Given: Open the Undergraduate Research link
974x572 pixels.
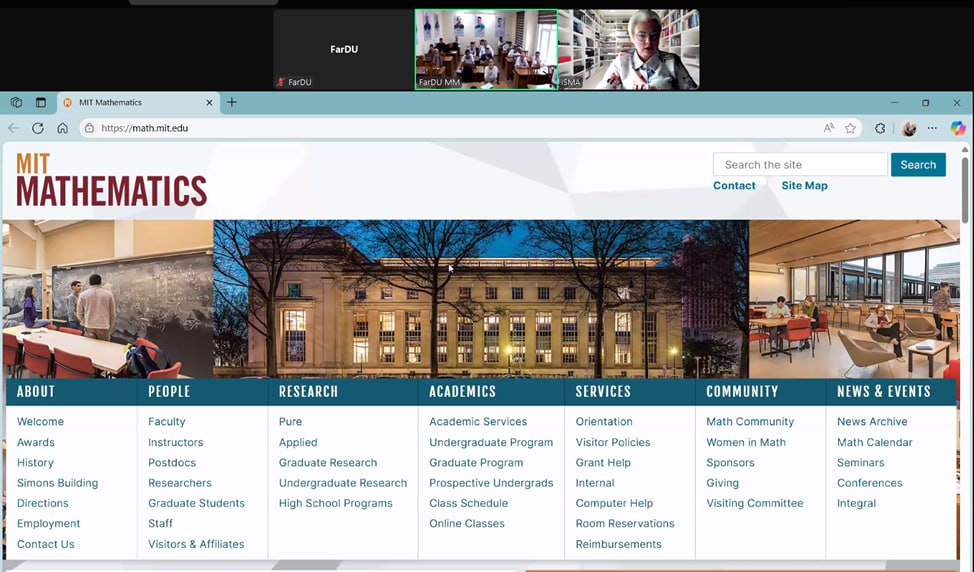Looking at the screenshot, I should pyautogui.click(x=343, y=483).
